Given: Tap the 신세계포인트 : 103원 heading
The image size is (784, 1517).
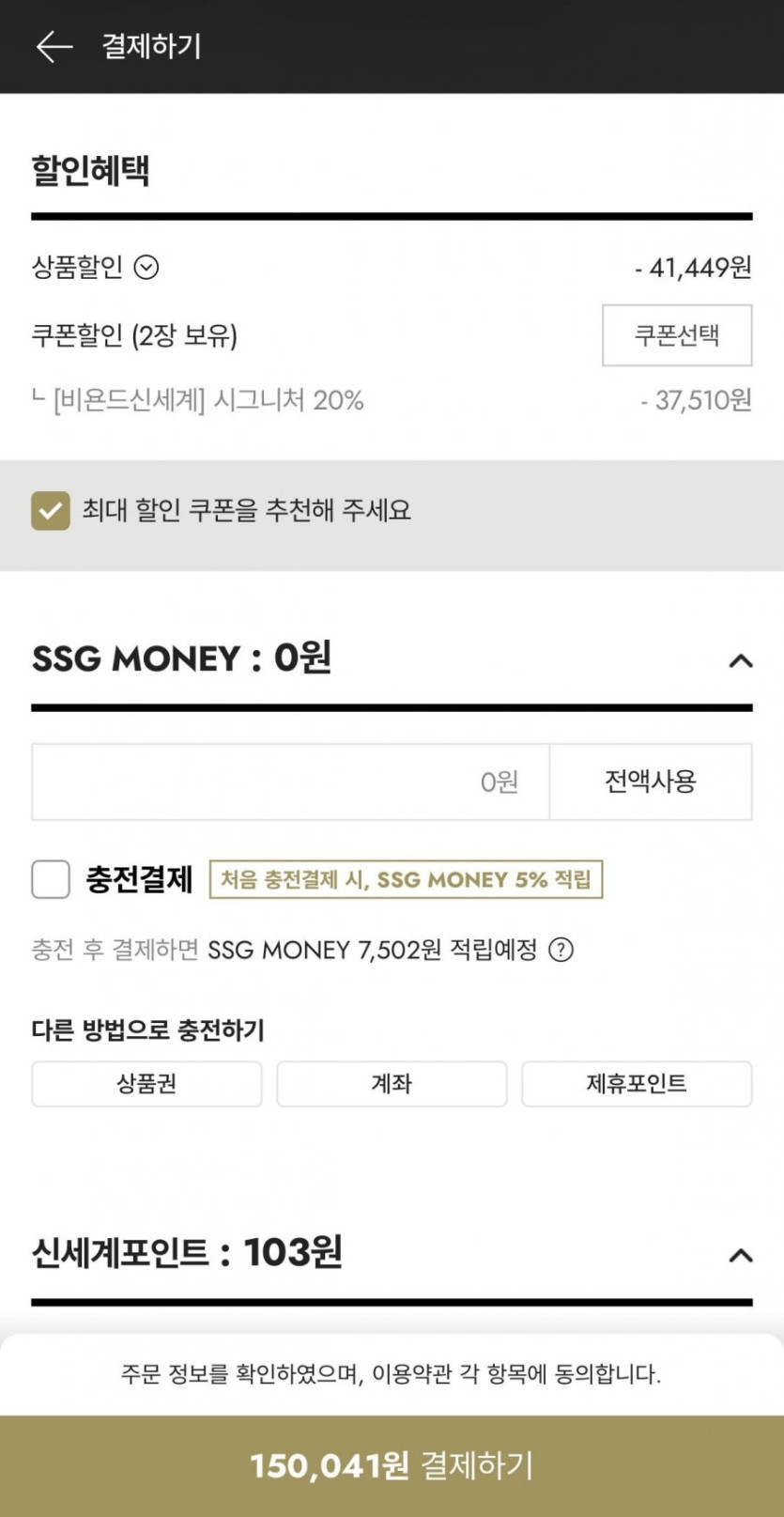Looking at the screenshot, I should [x=187, y=1252].
